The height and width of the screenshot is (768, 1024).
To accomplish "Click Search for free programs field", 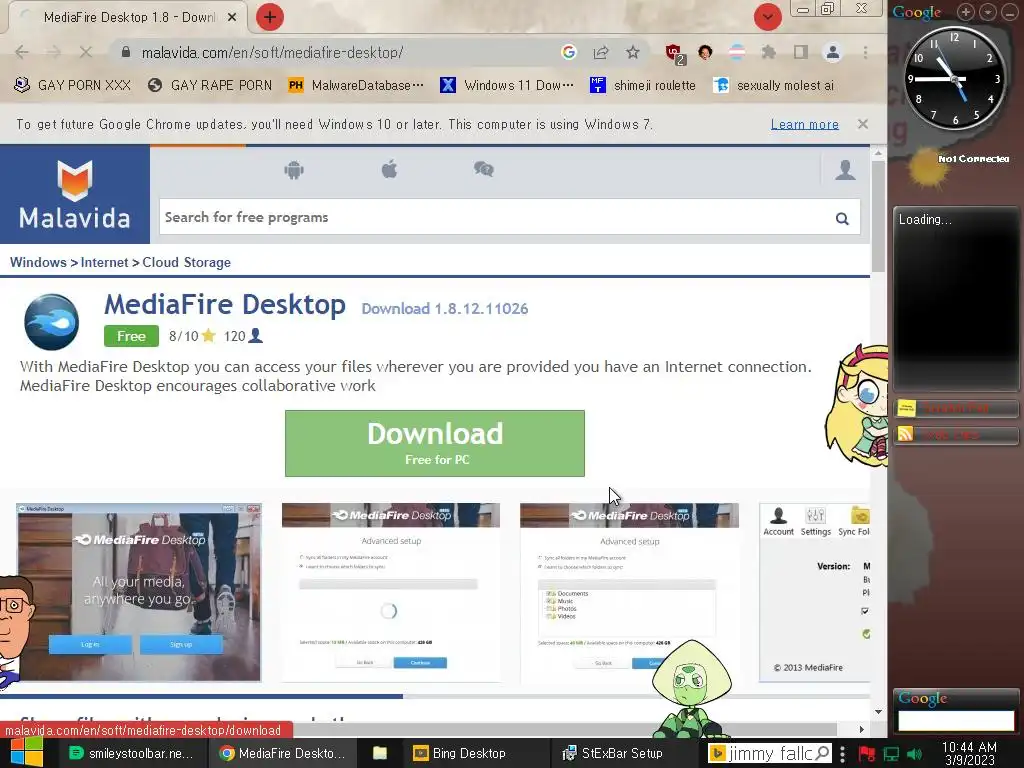I will click(496, 217).
